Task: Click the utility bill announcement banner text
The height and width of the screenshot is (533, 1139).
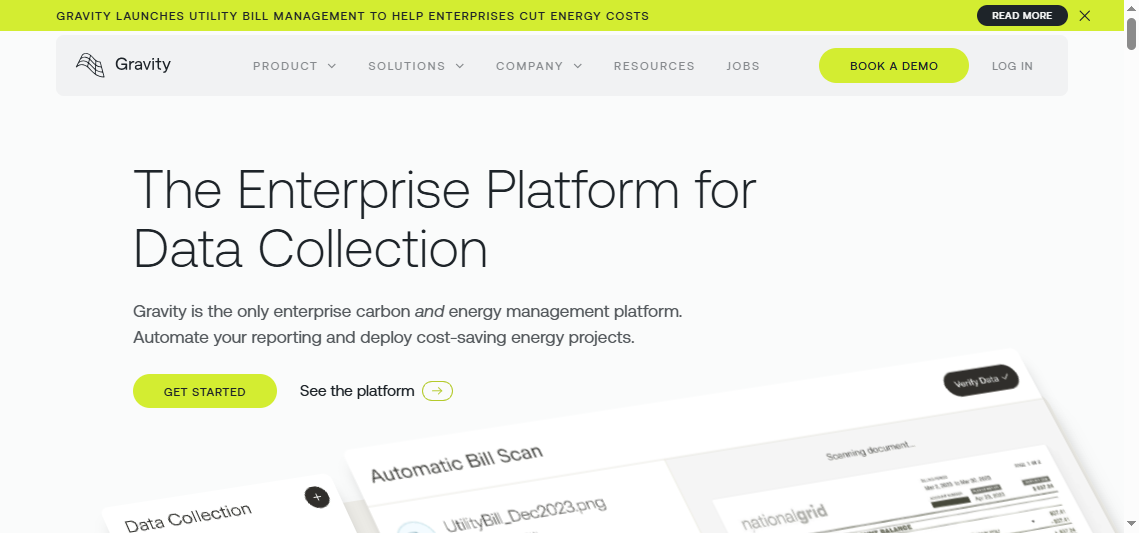Action: pos(352,16)
